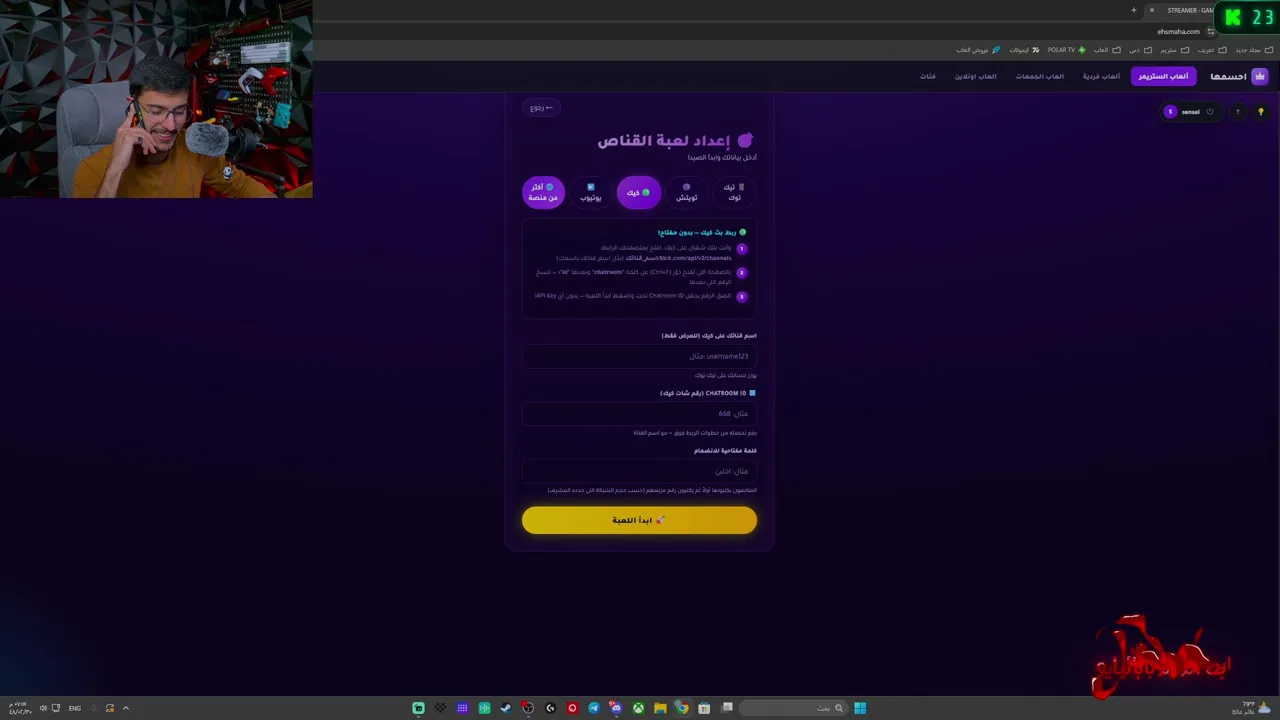The width and height of the screenshot is (1280, 720).
Task: Open the فئات nav tab
Action: pyautogui.click(x=928, y=76)
